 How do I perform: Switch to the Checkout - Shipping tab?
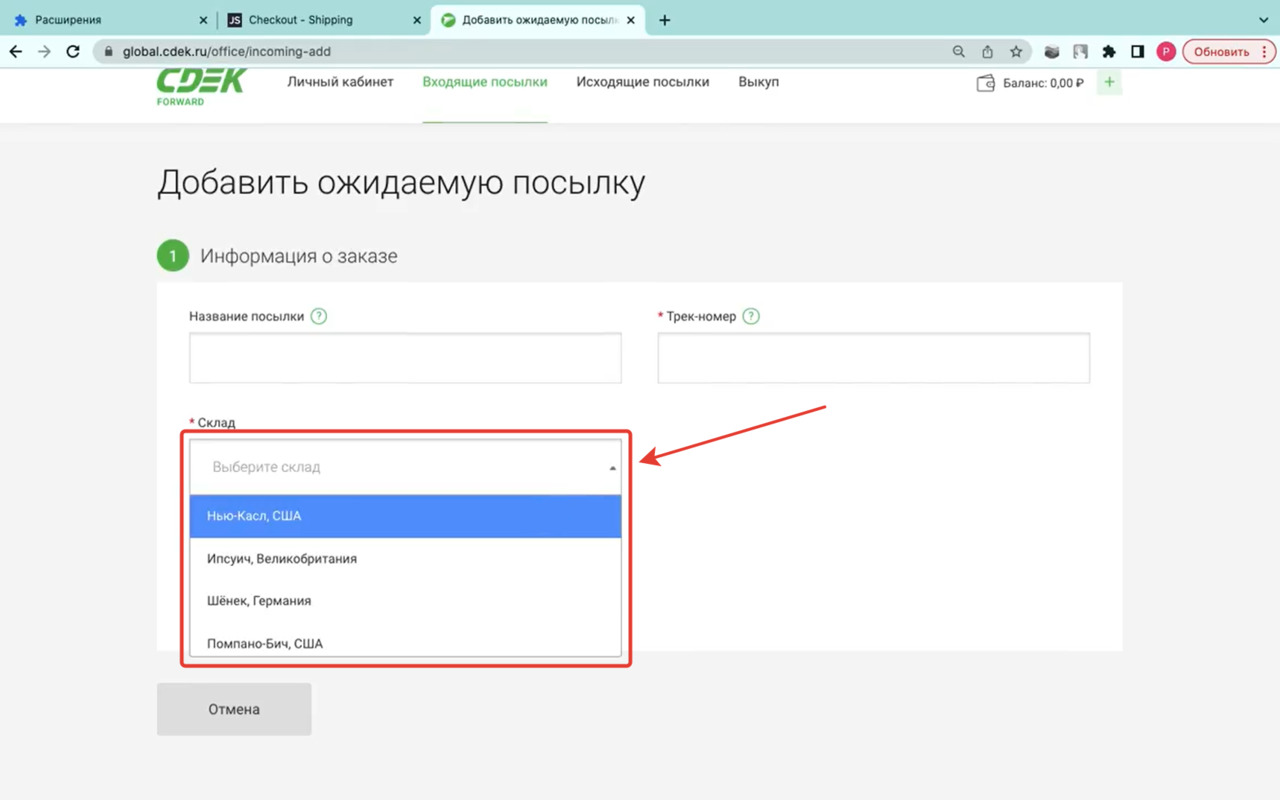(x=323, y=20)
